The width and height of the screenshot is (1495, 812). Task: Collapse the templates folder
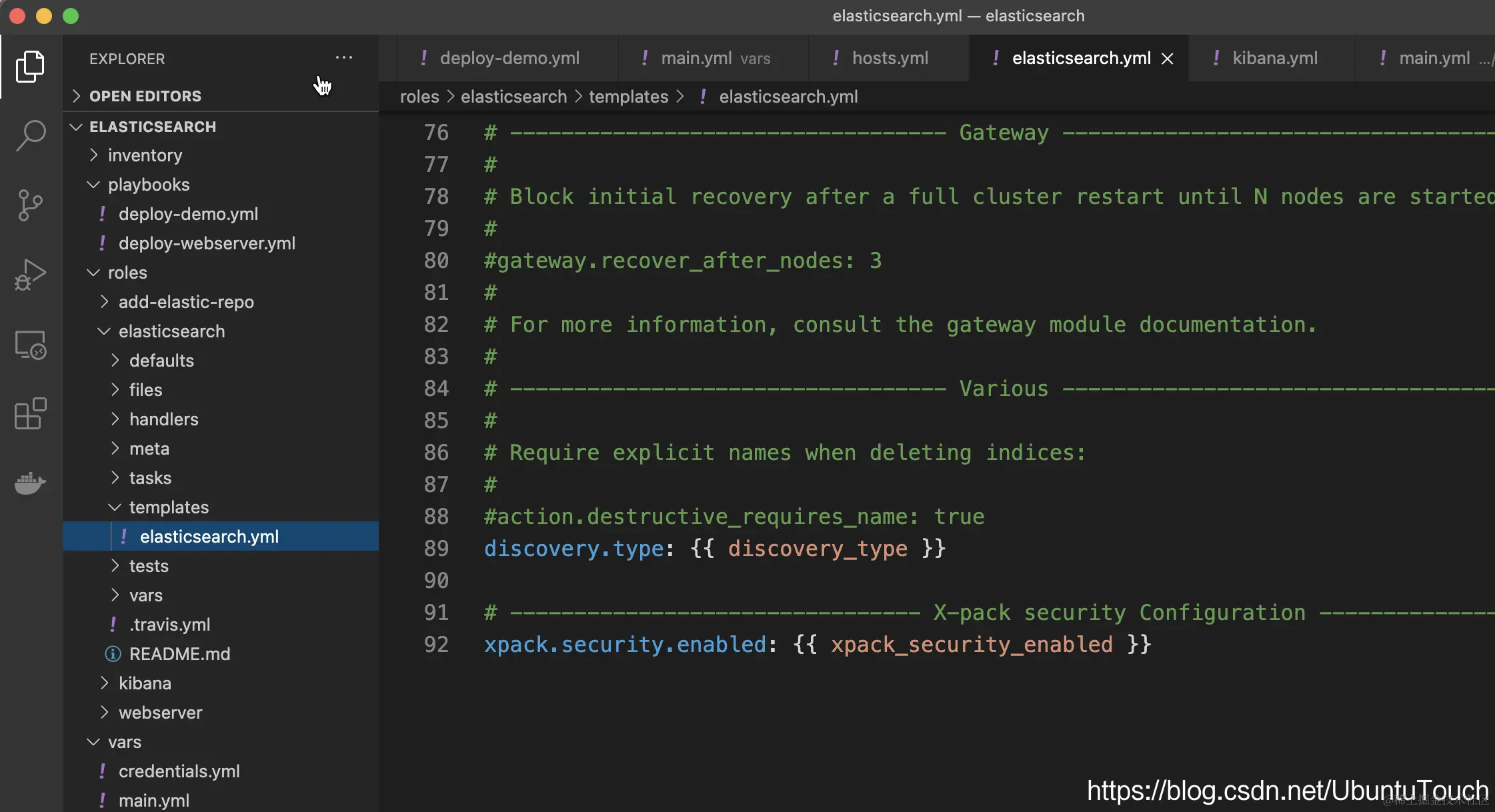tap(169, 507)
